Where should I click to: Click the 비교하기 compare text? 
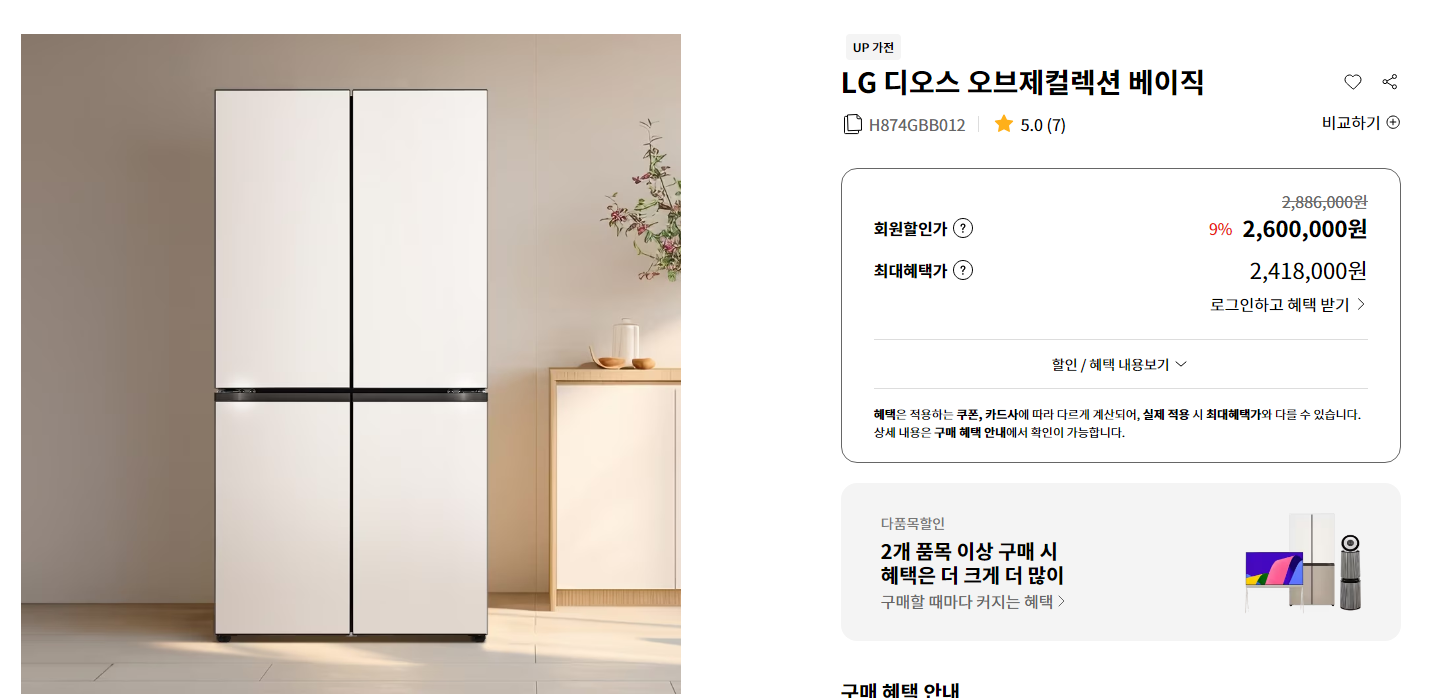1351,122
